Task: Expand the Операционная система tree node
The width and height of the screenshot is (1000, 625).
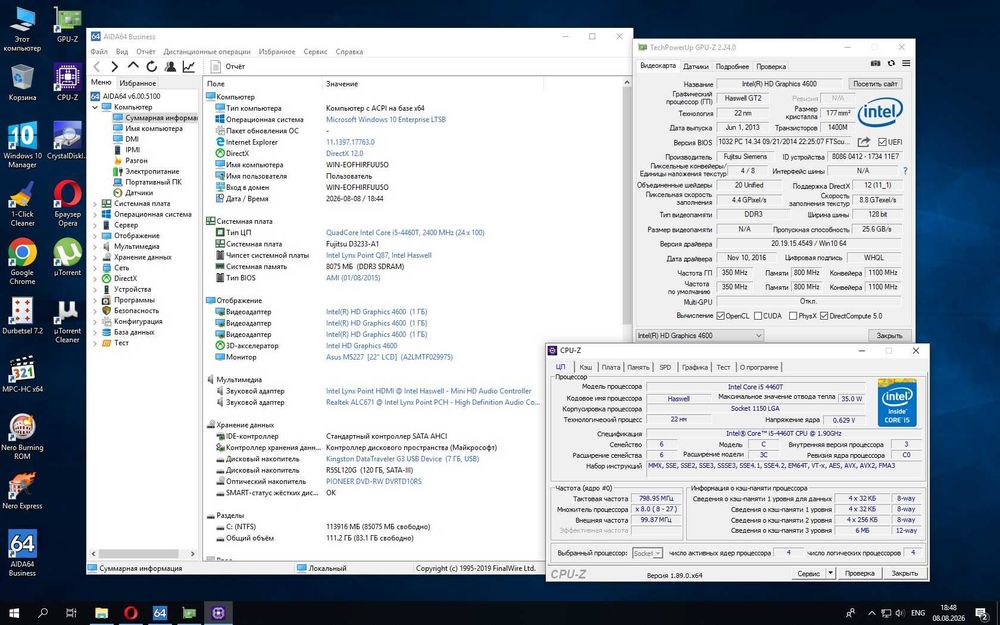Action: pyautogui.click(x=95, y=214)
